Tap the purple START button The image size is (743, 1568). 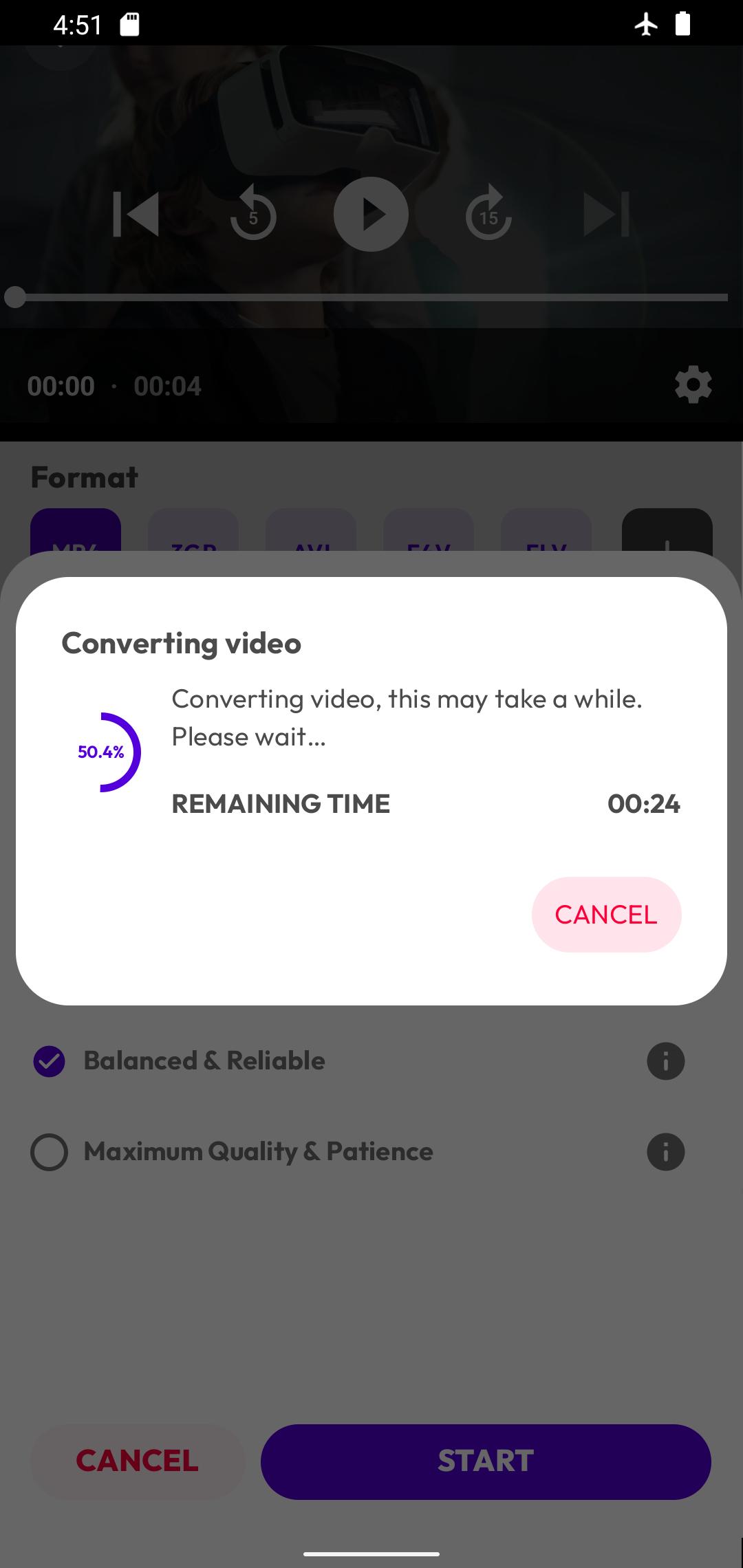(x=486, y=1461)
